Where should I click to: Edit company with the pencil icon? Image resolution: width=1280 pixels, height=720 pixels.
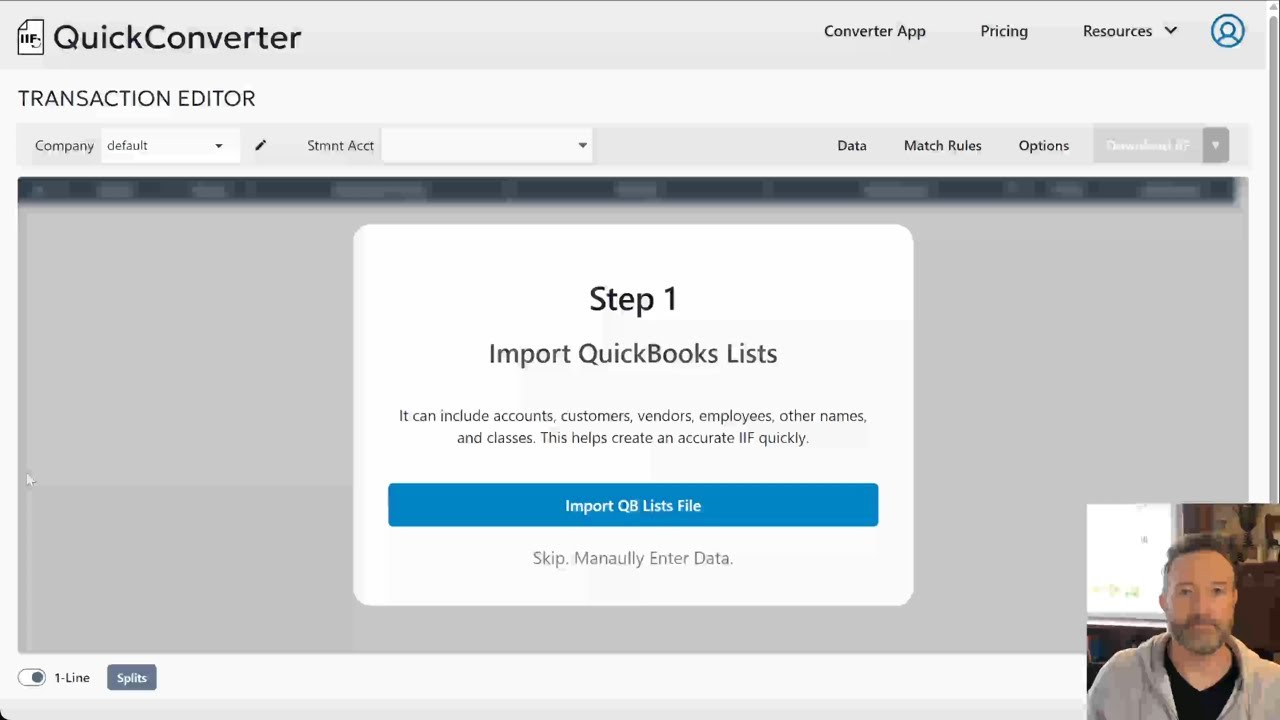tap(260, 145)
